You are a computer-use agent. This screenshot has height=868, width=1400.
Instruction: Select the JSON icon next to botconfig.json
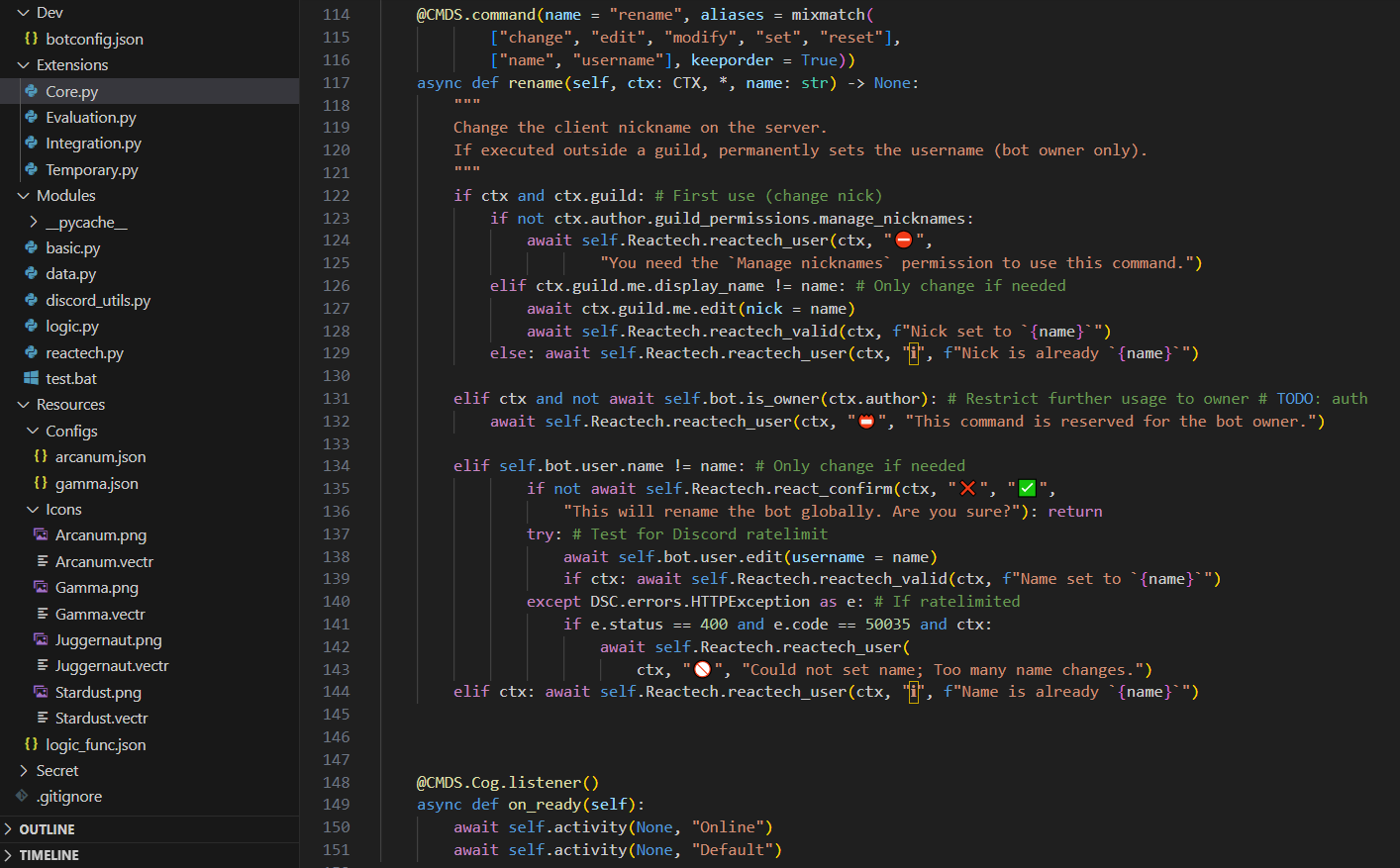32,40
